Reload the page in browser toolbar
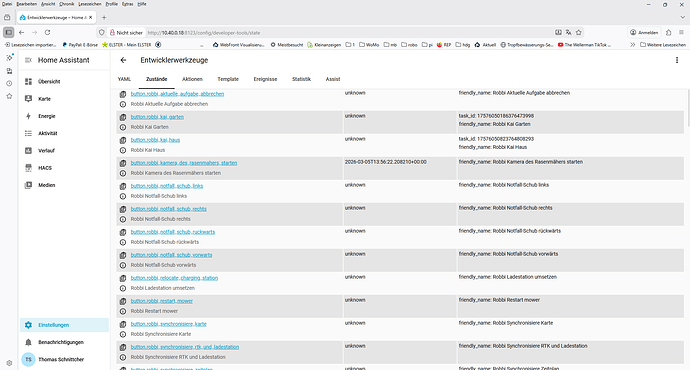 (48, 33)
